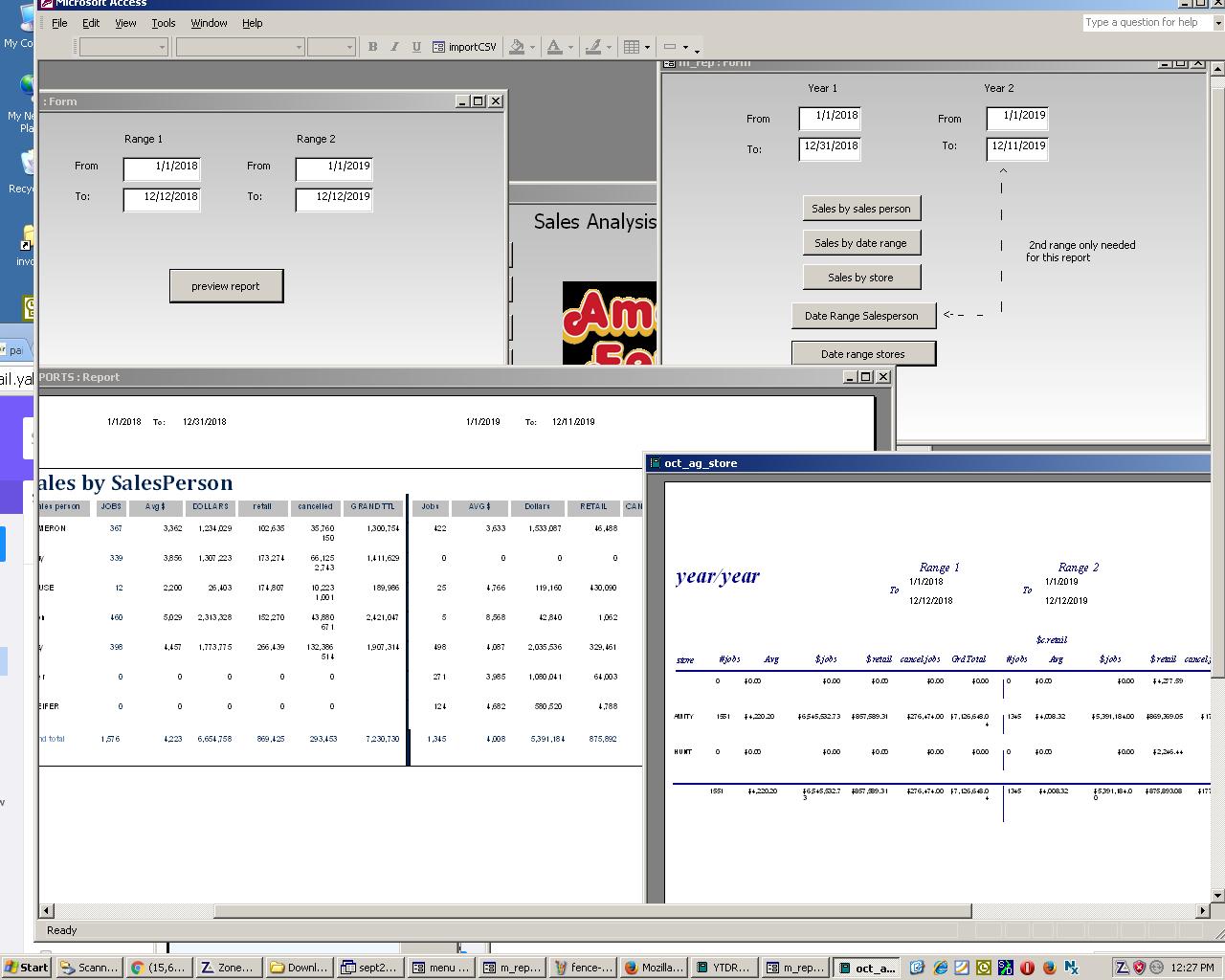Click the Bold formatting icon
The height and width of the screenshot is (980, 1225).
tap(372, 47)
